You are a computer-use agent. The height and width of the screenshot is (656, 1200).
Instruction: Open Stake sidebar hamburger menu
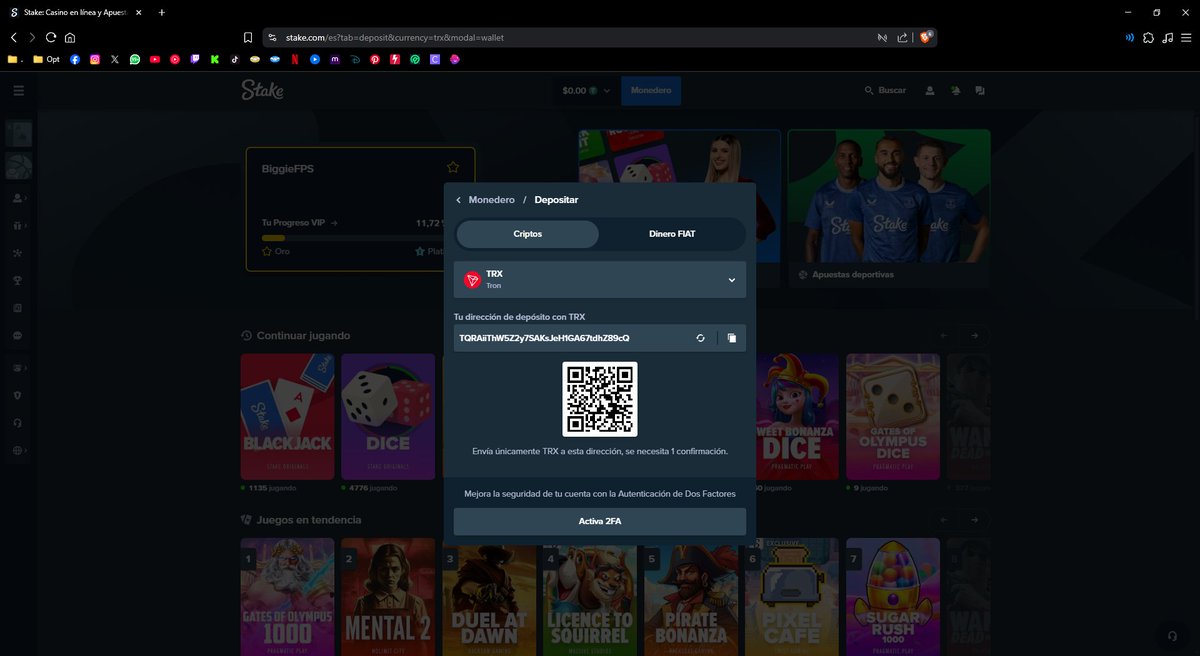coord(19,91)
